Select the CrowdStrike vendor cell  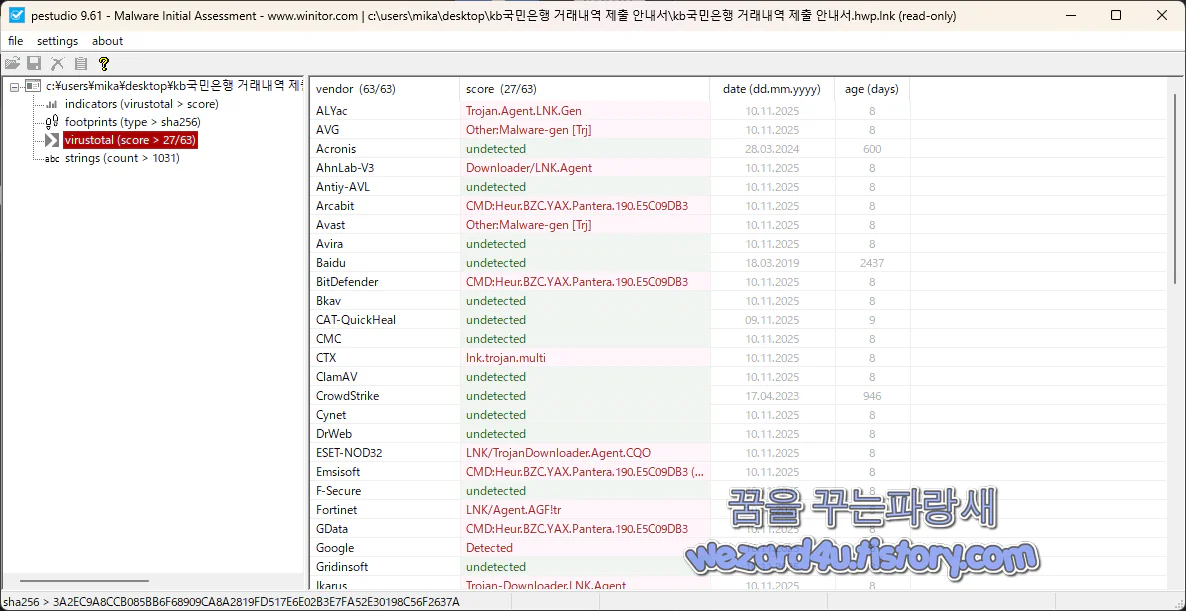pyautogui.click(x=384, y=395)
